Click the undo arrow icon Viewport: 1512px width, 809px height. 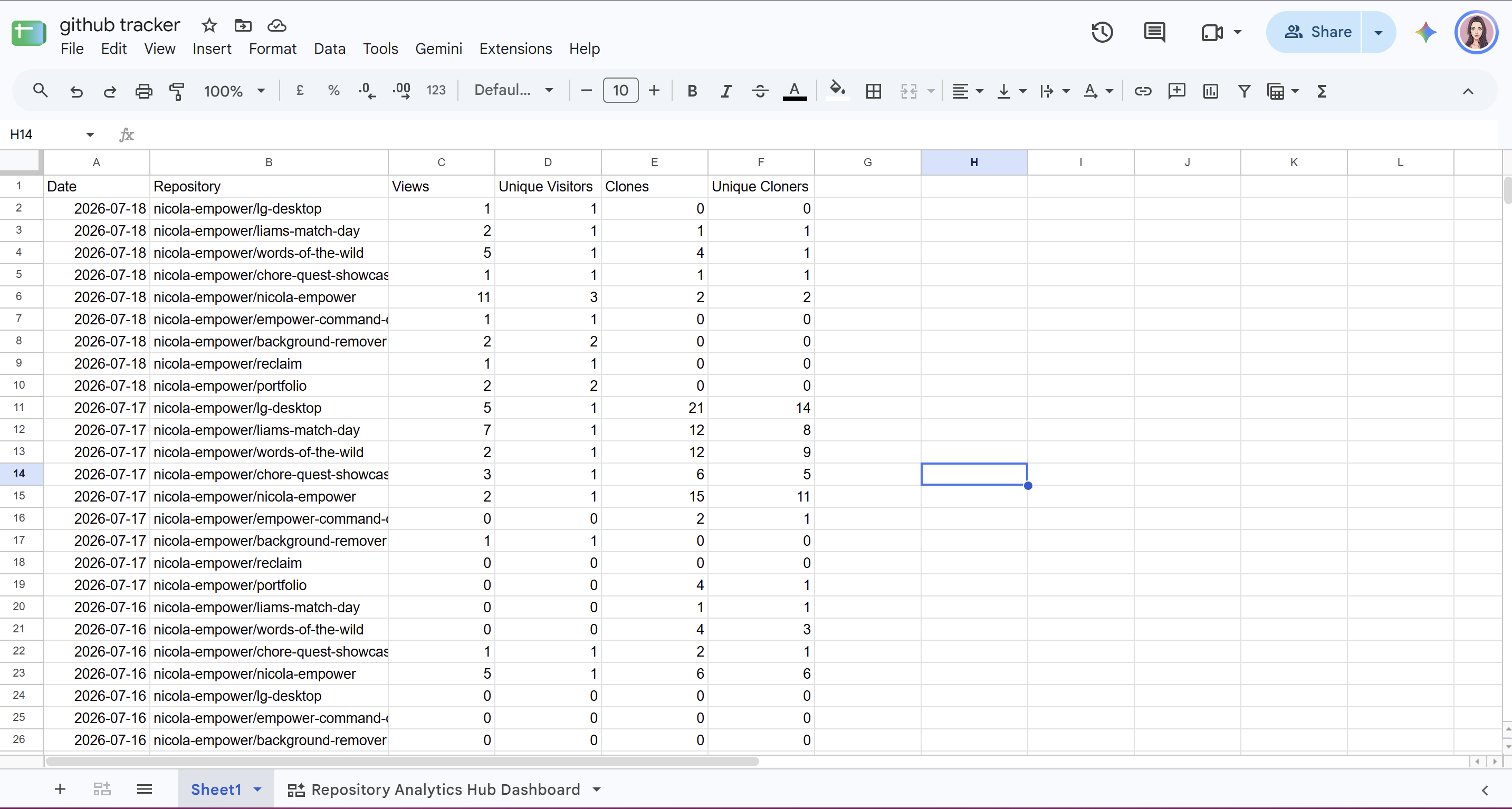coord(76,91)
